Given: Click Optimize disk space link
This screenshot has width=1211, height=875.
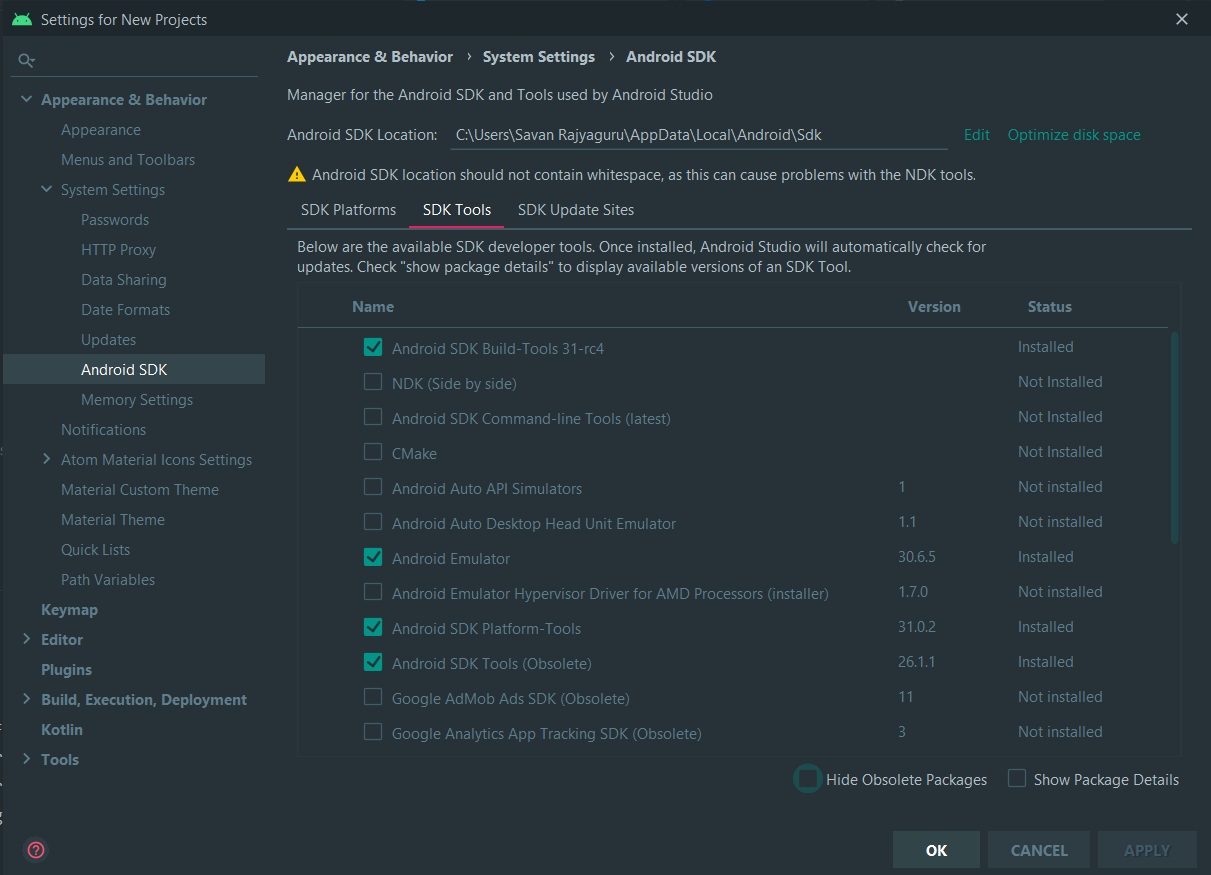Looking at the screenshot, I should pyautogui.click(x=1074, y=135).
